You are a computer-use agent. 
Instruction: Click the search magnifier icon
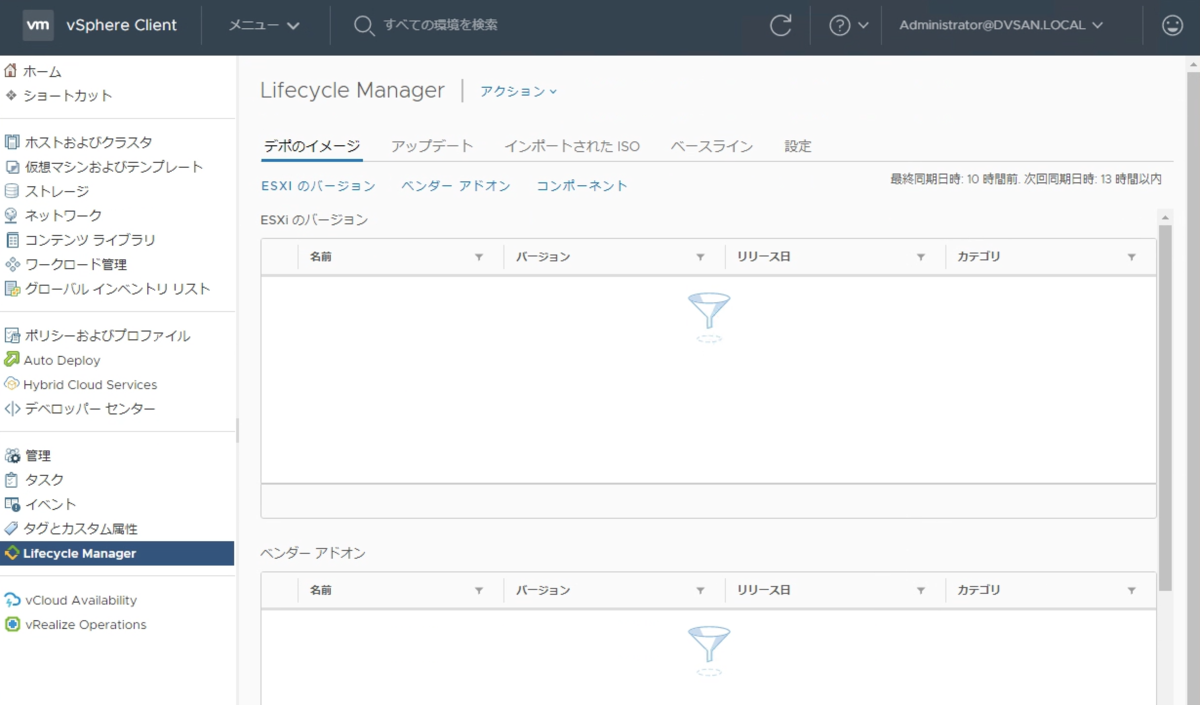[x=364, y=25]
